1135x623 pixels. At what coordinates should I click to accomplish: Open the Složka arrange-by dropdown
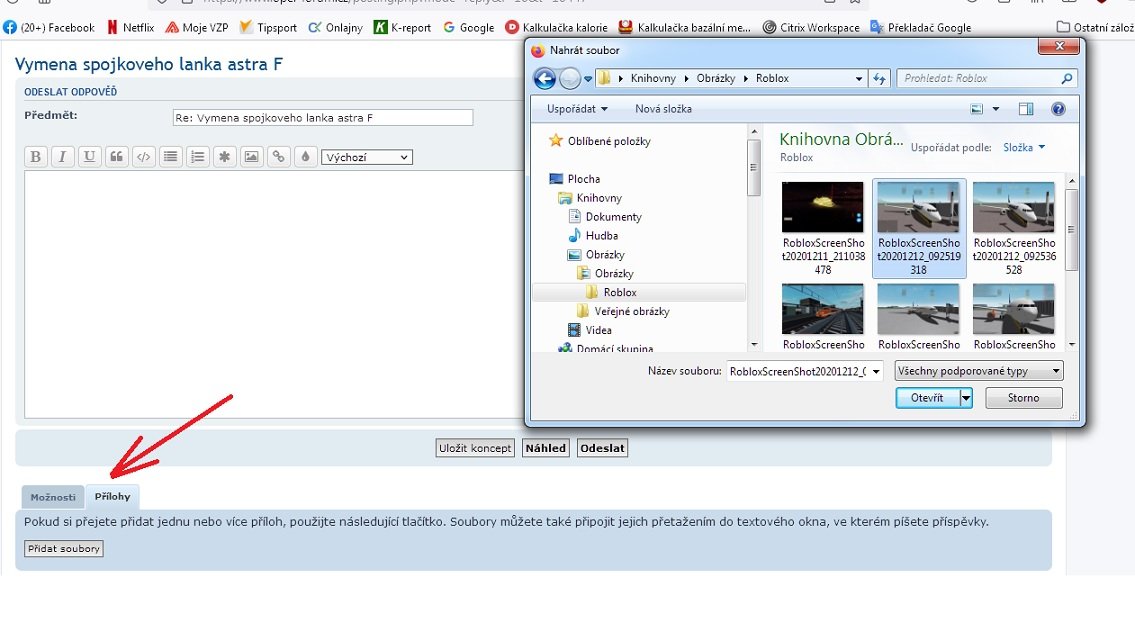point(1024,147)
